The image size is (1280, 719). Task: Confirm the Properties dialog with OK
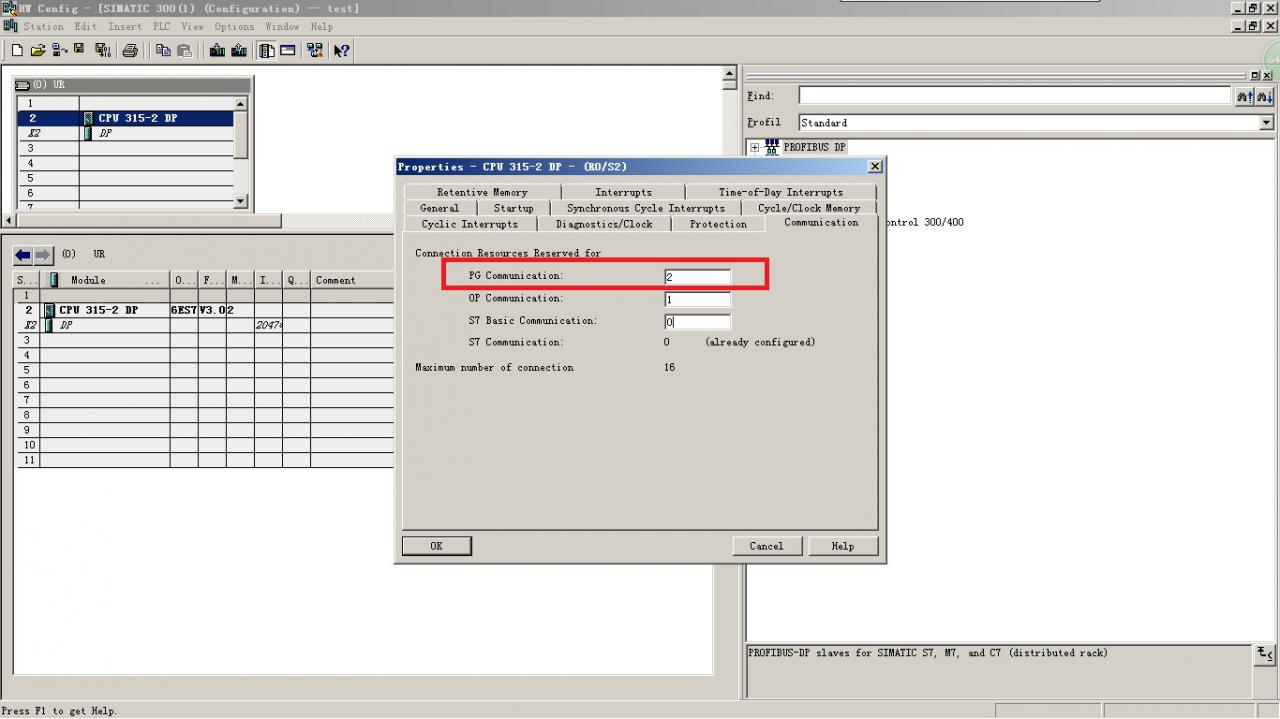coord(436,546)
